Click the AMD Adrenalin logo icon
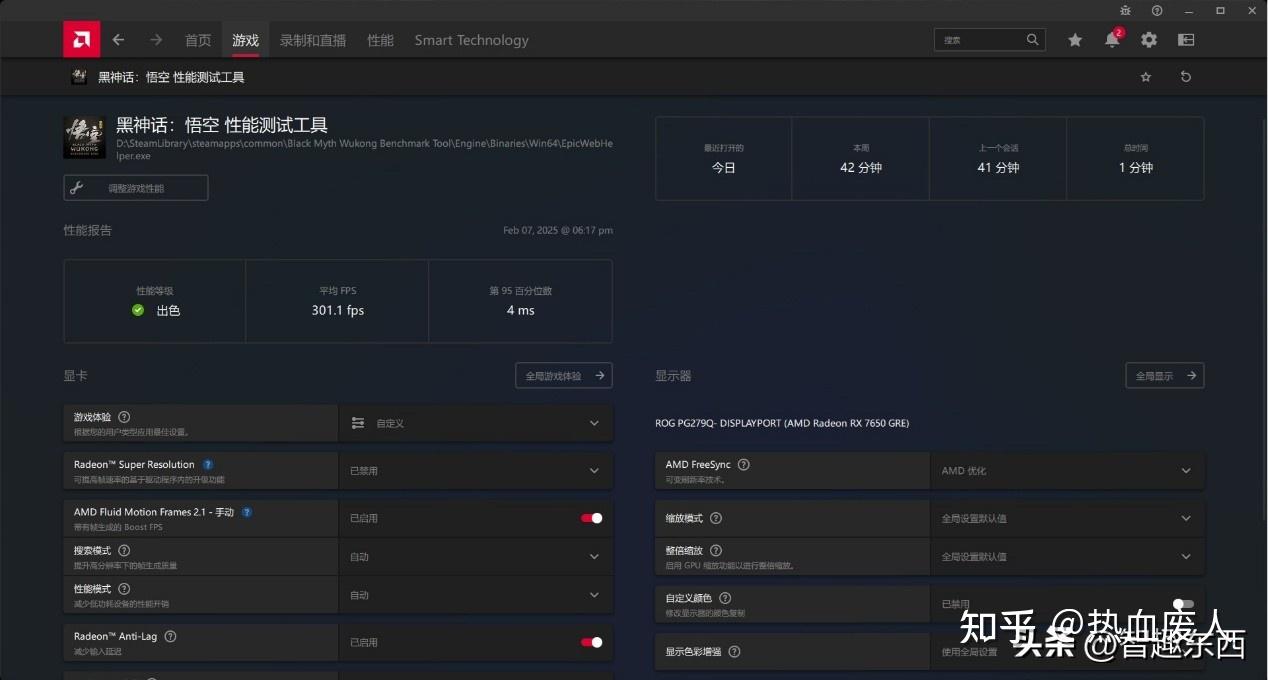1268x680 pixels. (81, 39)
